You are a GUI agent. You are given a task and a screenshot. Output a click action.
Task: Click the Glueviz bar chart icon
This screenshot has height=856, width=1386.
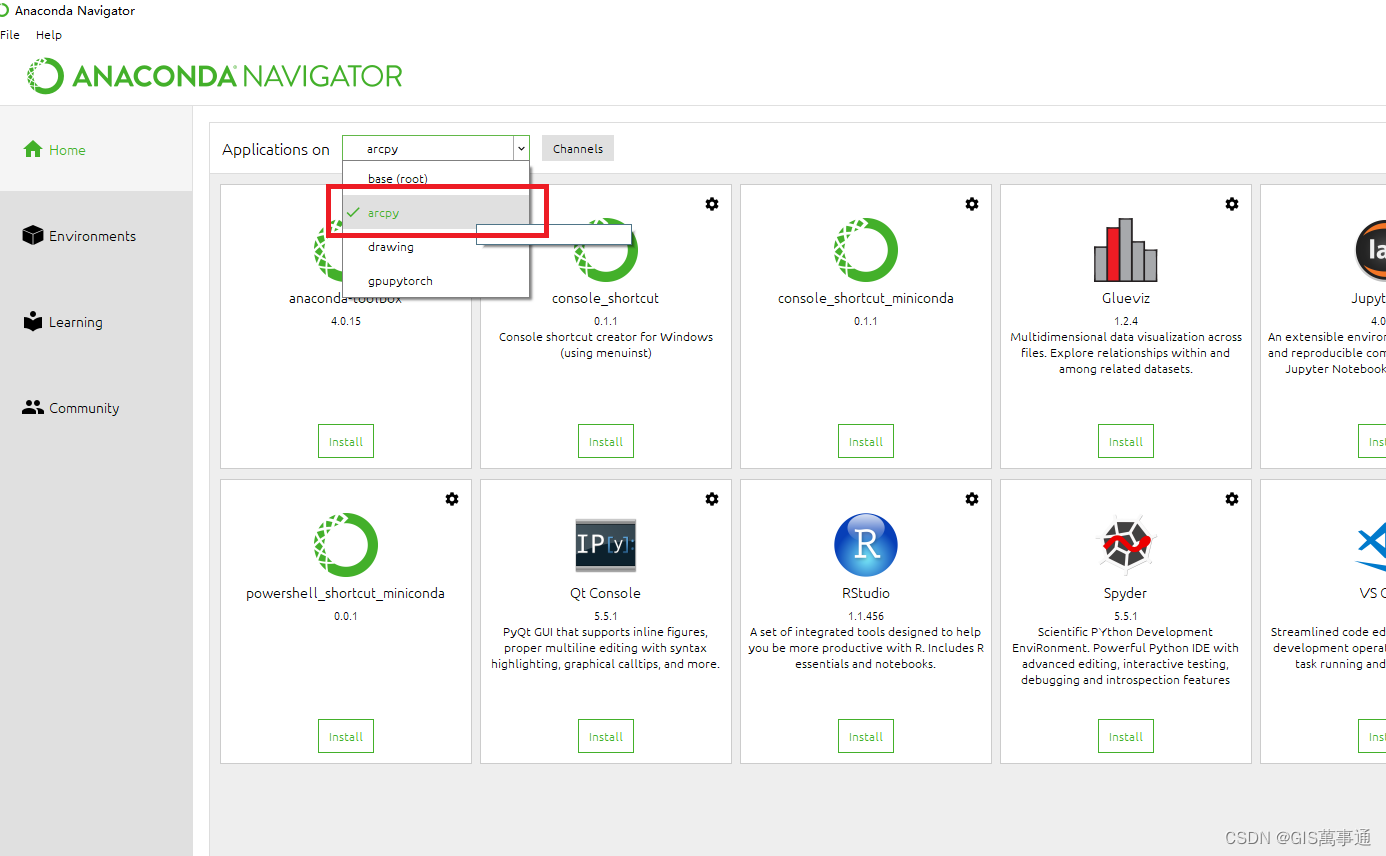tap(1126, 250)
